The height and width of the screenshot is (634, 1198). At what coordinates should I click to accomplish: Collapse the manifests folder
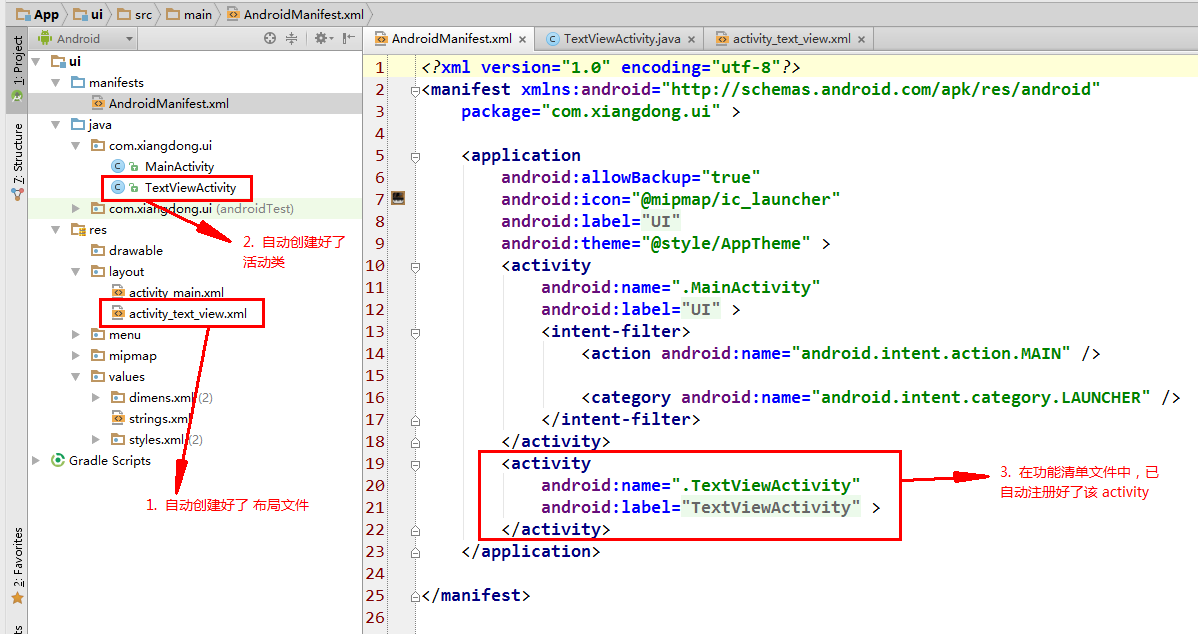pyautogui.click(x=55, y=82)
